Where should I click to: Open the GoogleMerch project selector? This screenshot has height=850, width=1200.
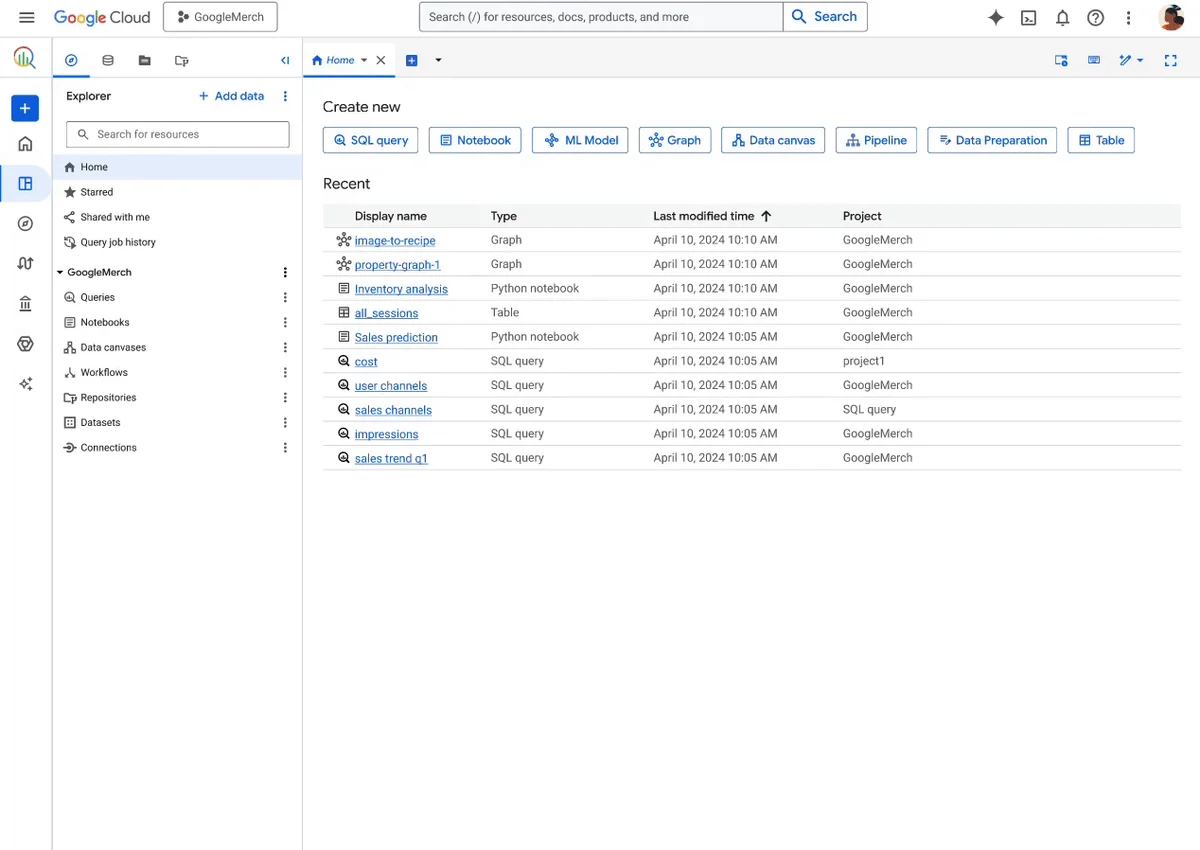[220, 17]
